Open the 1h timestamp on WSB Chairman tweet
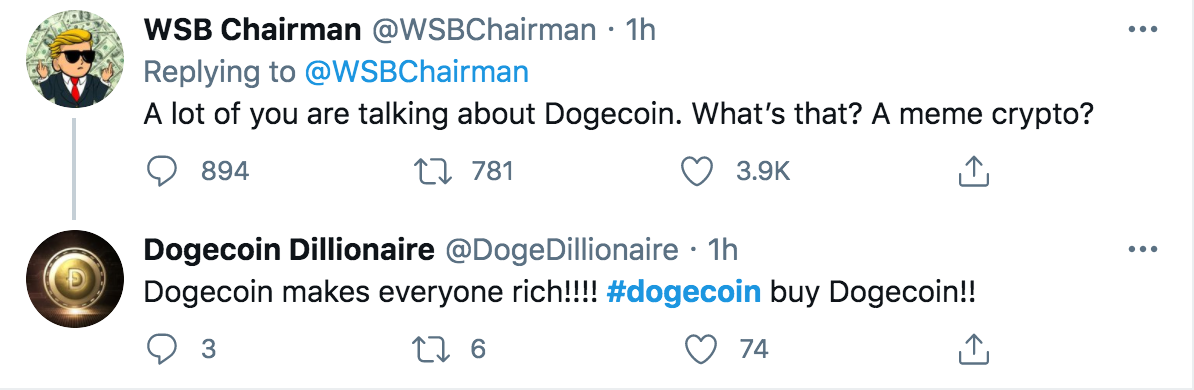The width and height of the screenshot is (1194, 390). coord(640,30)
